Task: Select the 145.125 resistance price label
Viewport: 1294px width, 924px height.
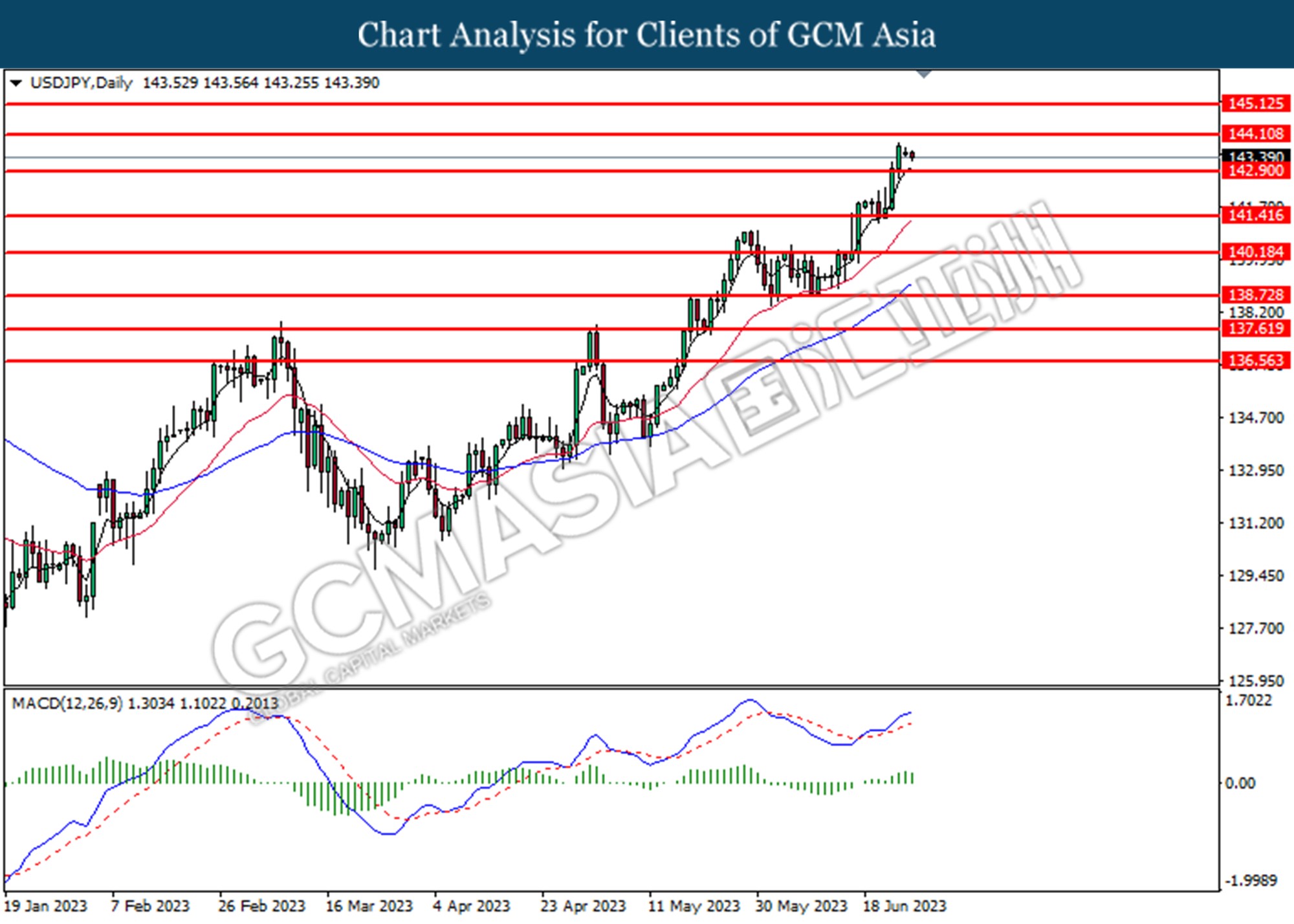Action: tap(1255, 104)
